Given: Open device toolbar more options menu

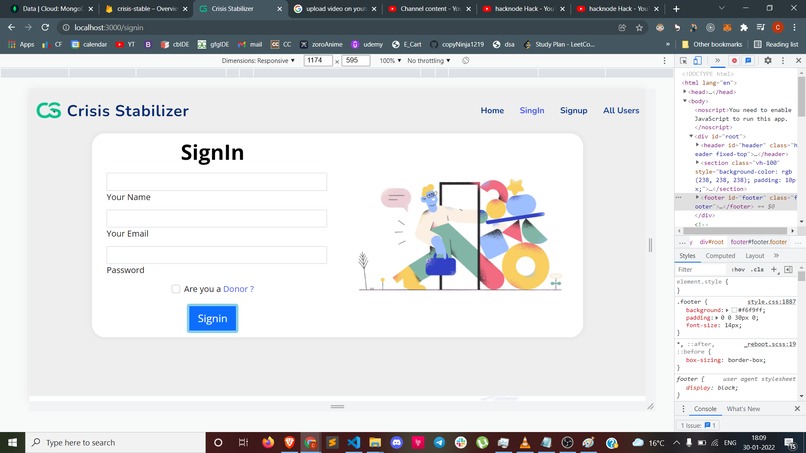Looking at the screenshot, I should tap(664, 61).
